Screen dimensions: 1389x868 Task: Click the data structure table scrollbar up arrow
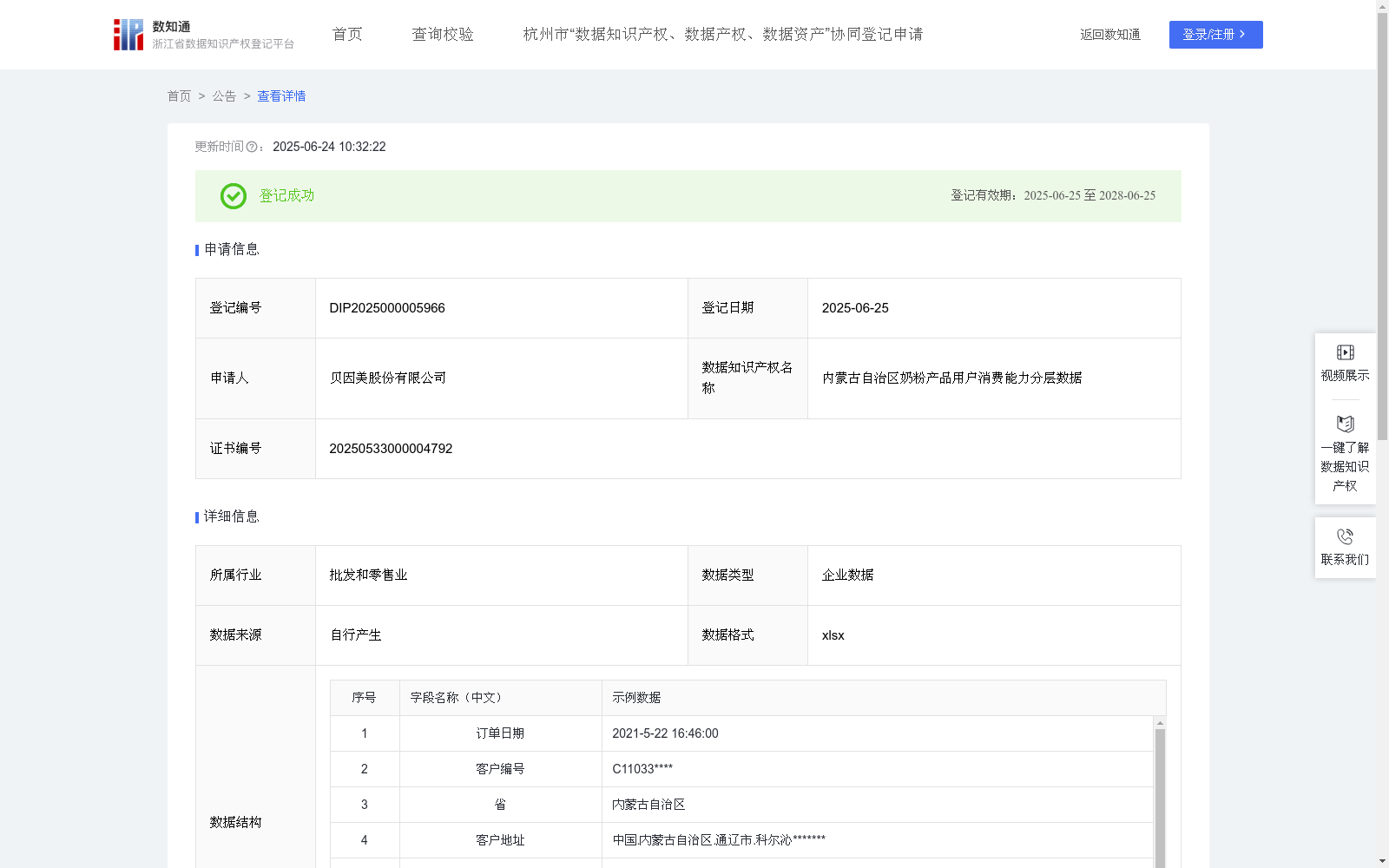click(1160, 723)
